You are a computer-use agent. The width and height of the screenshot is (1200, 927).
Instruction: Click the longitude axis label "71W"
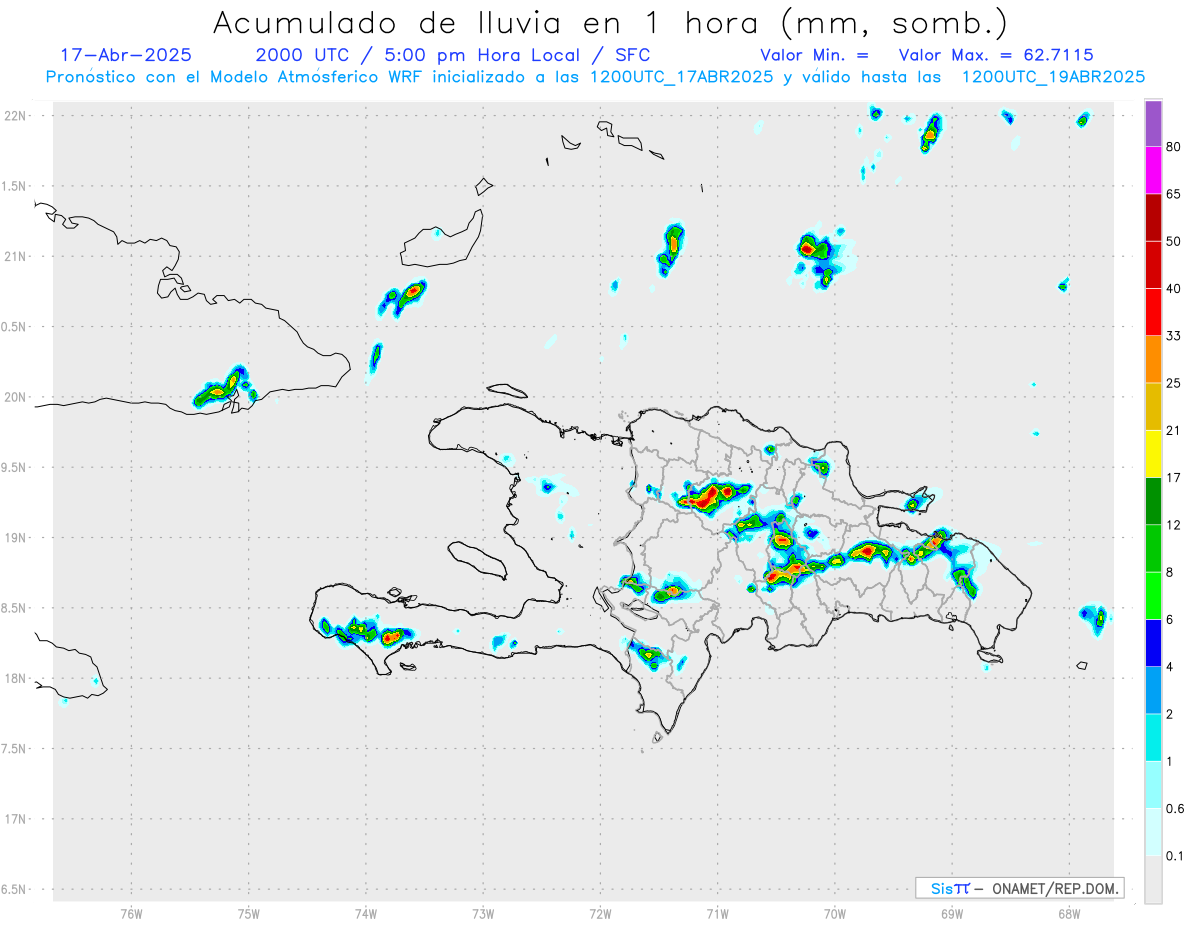717,914
